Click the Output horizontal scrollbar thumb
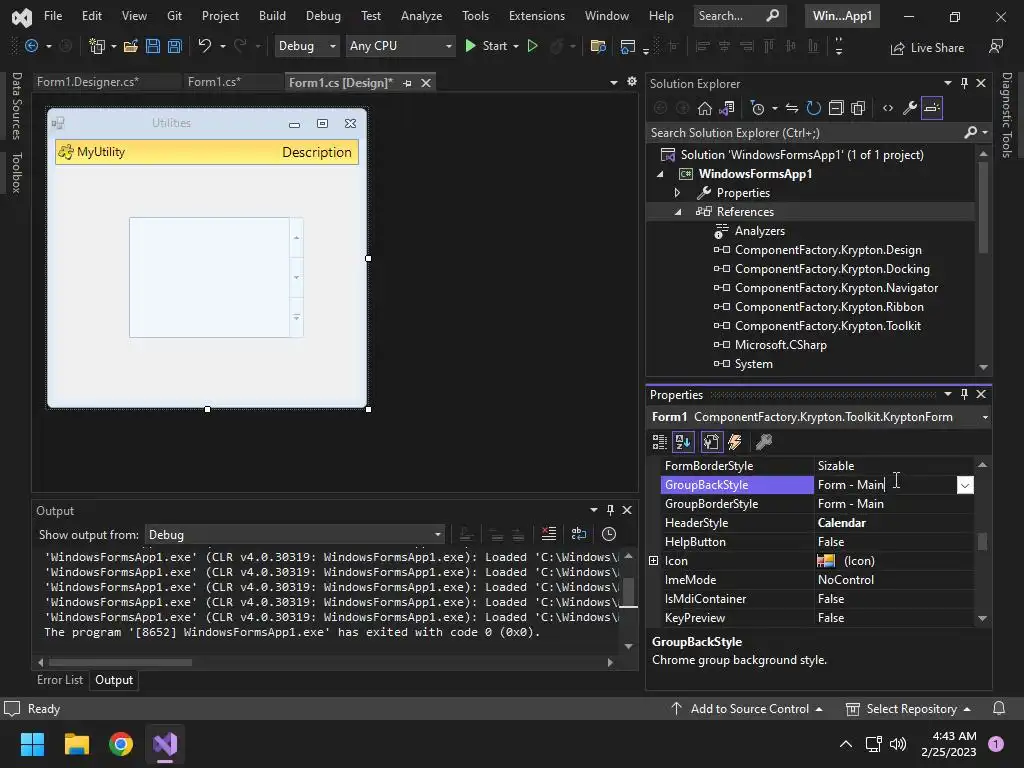The width and height of the screenshot is (1024, 768). coord(120,662)
